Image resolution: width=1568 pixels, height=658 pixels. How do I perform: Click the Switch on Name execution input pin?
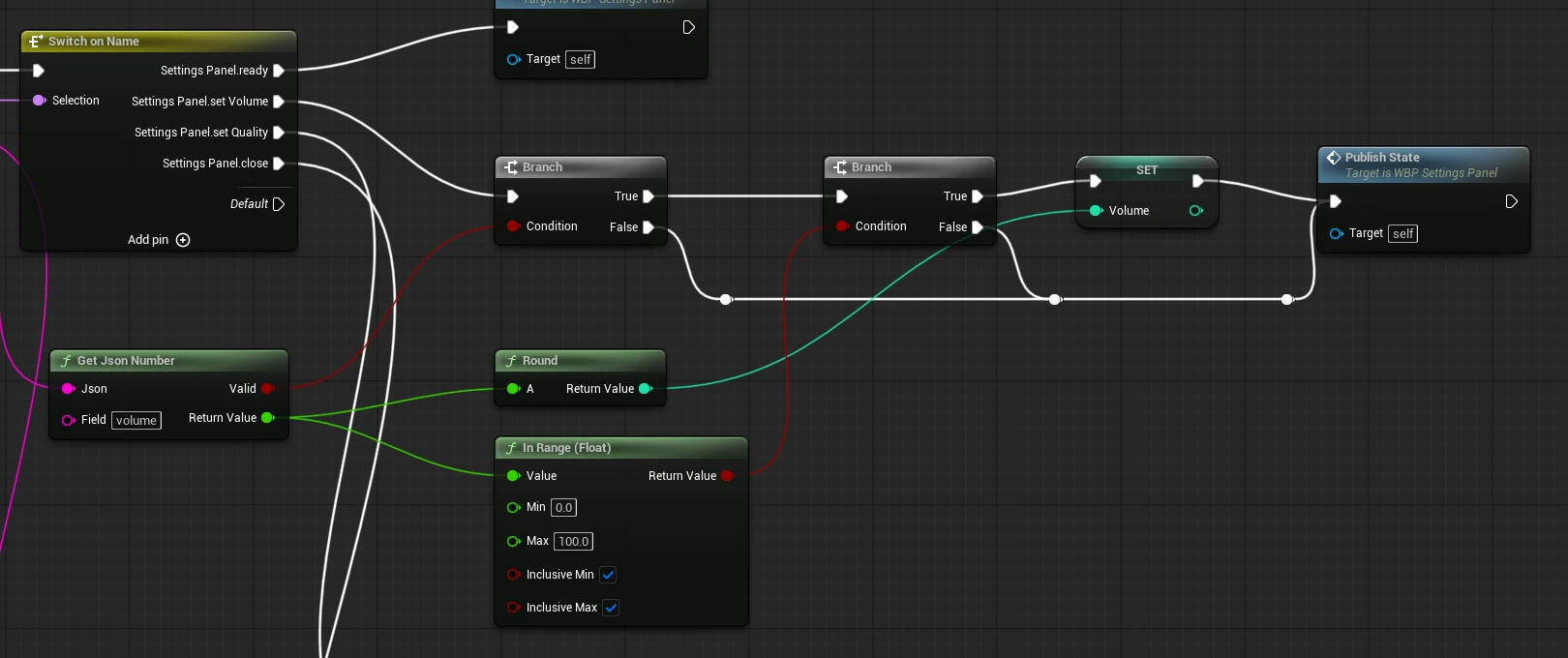39,71
